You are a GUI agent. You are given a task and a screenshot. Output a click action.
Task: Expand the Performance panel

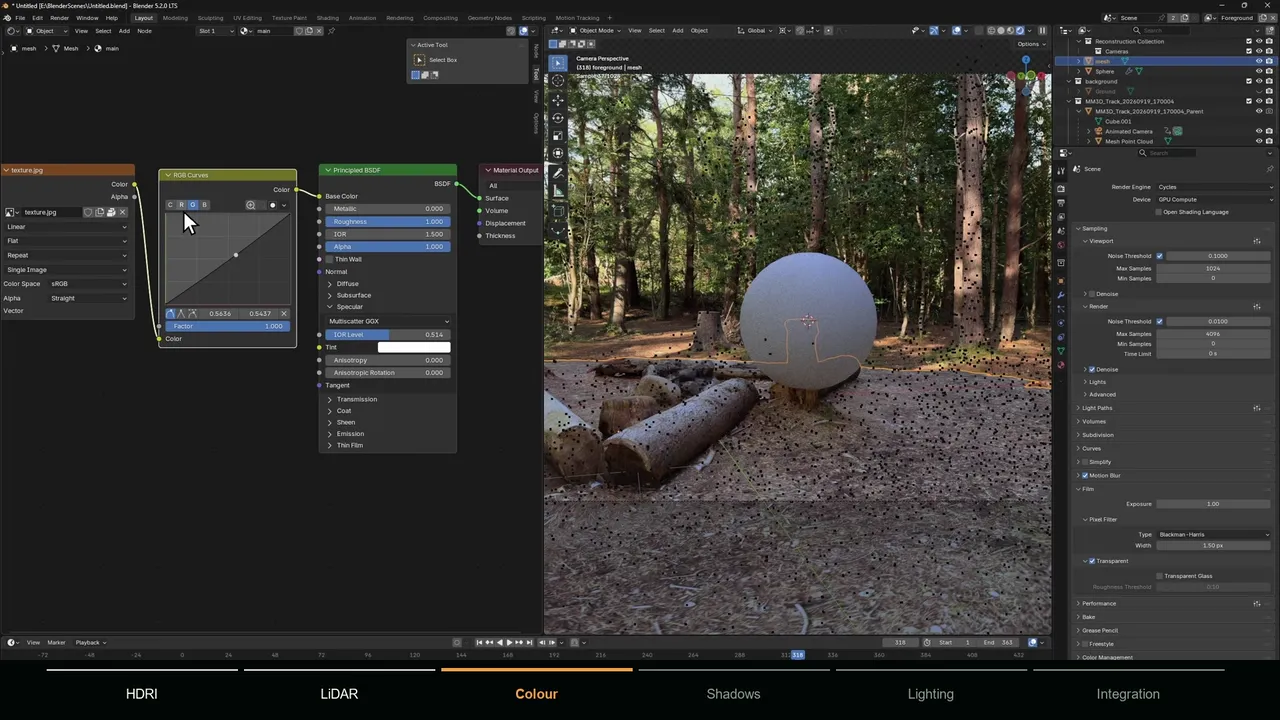click(1097, 603)
